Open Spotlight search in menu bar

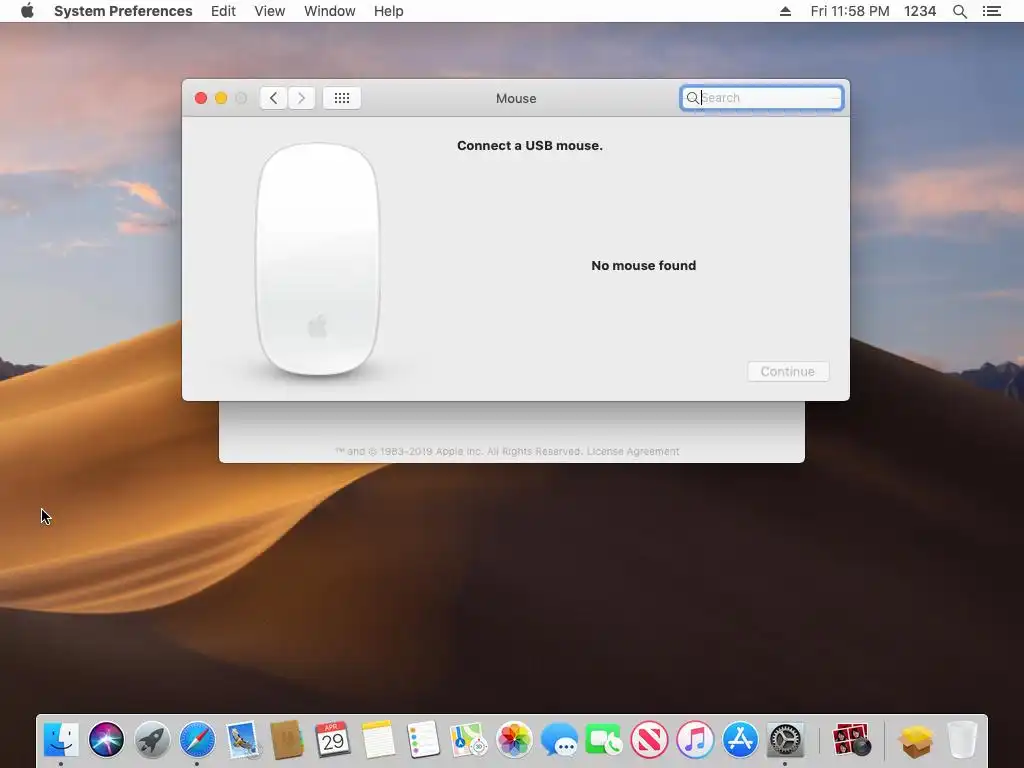pyautogui.click(x=959, y=11)
